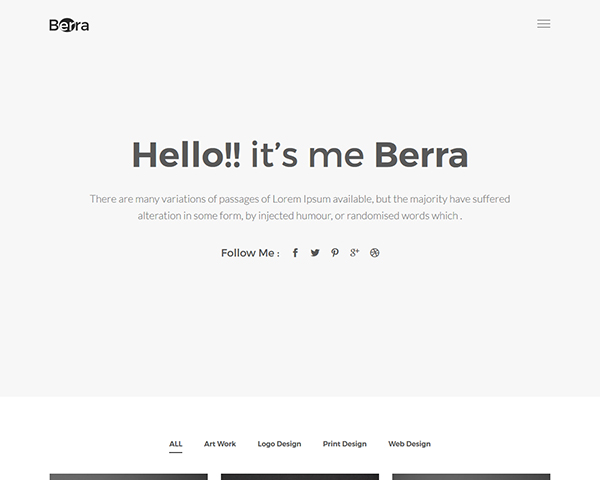Click the word "Hello!!" in the headline
Viewport: 600px width, 480px height.
pyautogui.click(x=186, y=155)
